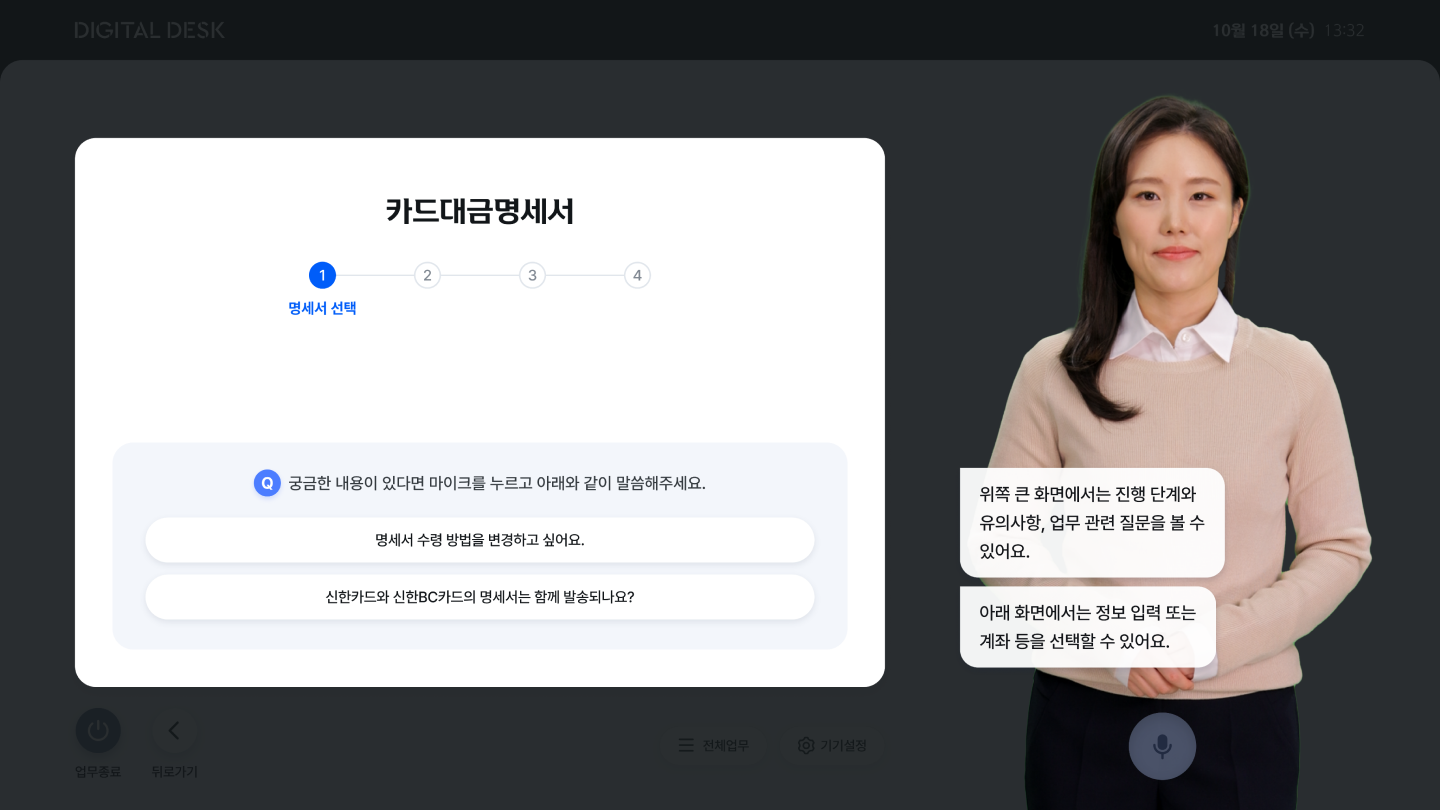Click the blue Q question icon

[267, 483]
